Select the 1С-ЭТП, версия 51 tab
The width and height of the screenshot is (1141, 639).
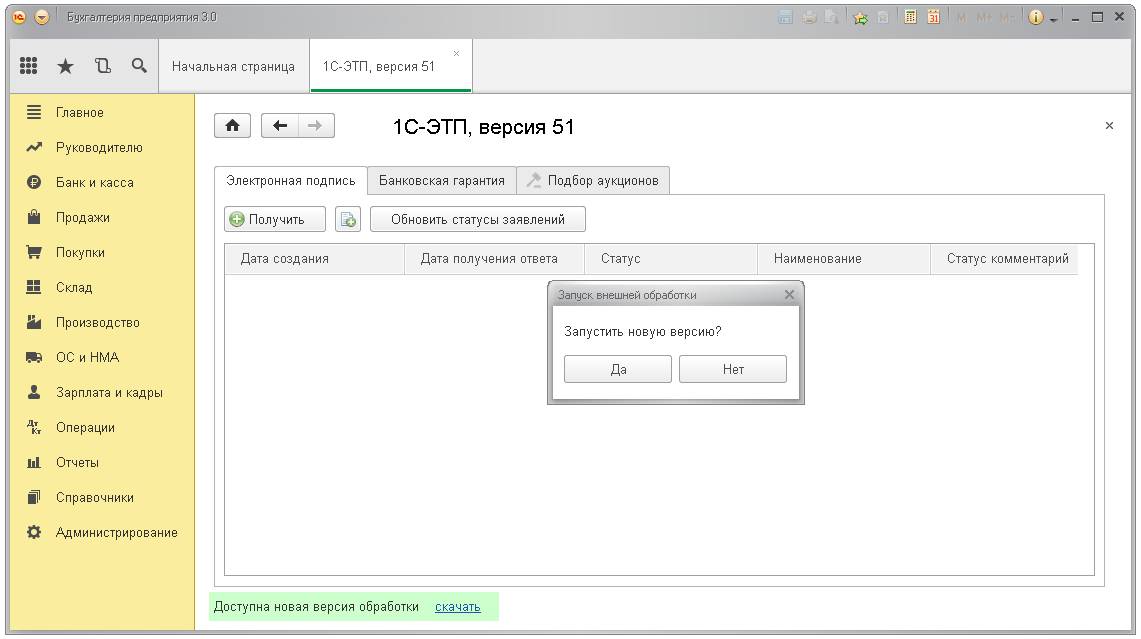coord(378,66)
